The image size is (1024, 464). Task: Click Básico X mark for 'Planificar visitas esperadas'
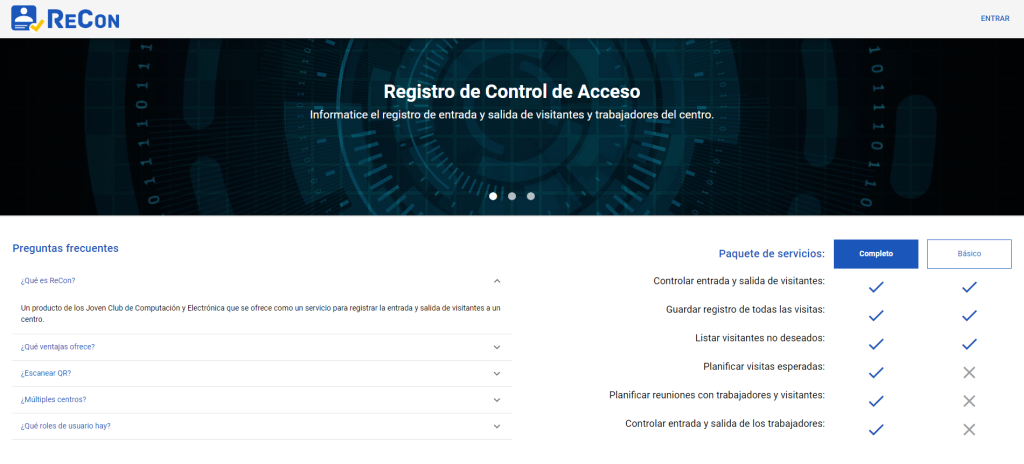(969, 373)
